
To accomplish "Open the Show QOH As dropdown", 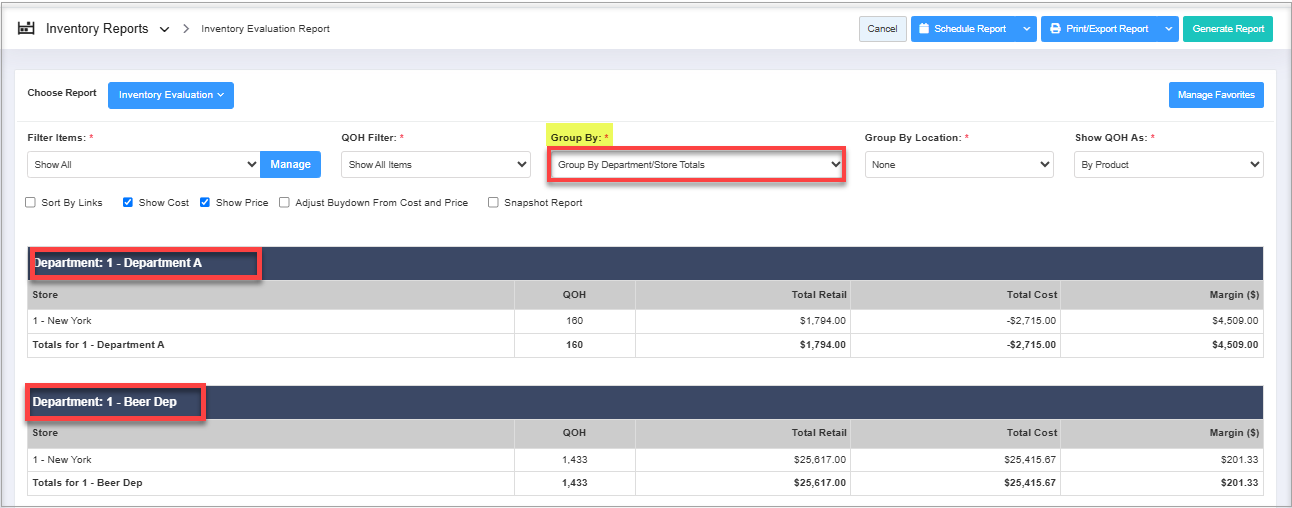I will click(x=1168, y=165).
